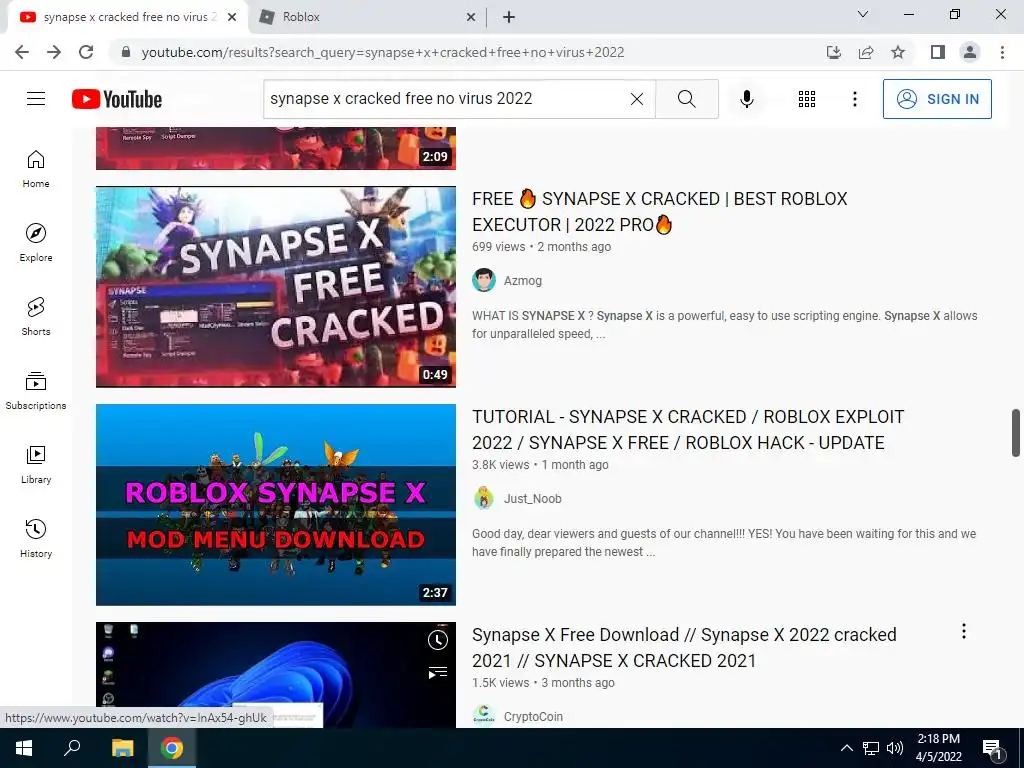Image resolution: width=1024 pixels, height=768 pixels.
Task: Open Library in sidebar
Action: click(36, 464)
